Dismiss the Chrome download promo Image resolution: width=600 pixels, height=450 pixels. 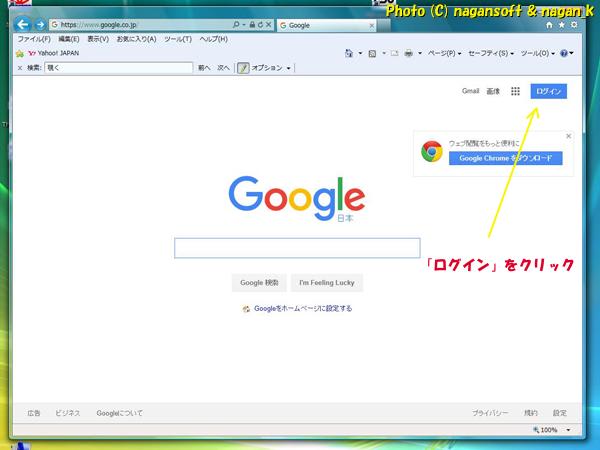568,135
